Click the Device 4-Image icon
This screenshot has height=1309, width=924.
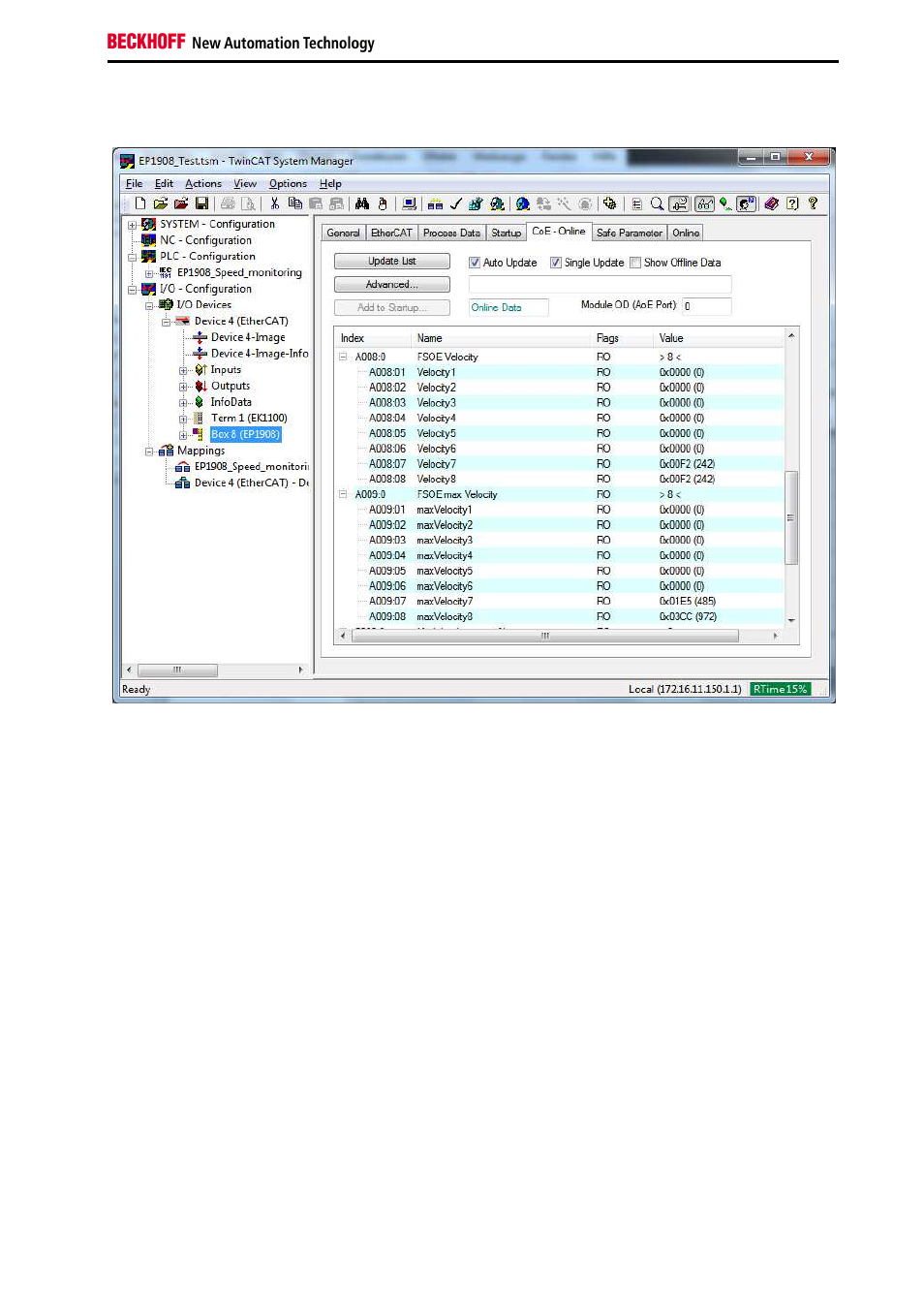point(200,337)
